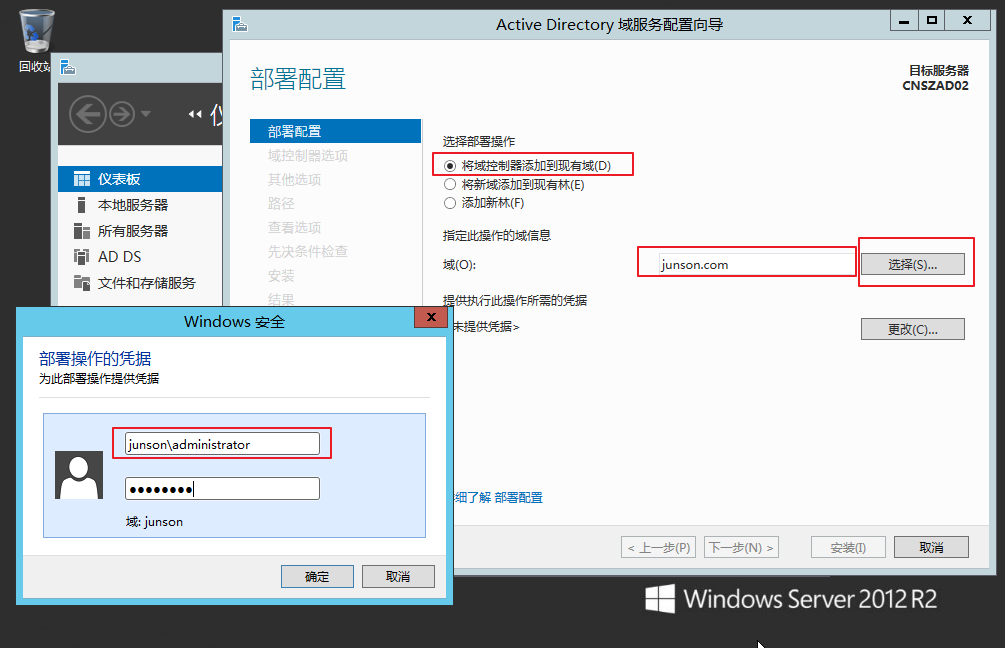
Task: Choose add new domain to existing forest (E)
Action: [515, 185]
